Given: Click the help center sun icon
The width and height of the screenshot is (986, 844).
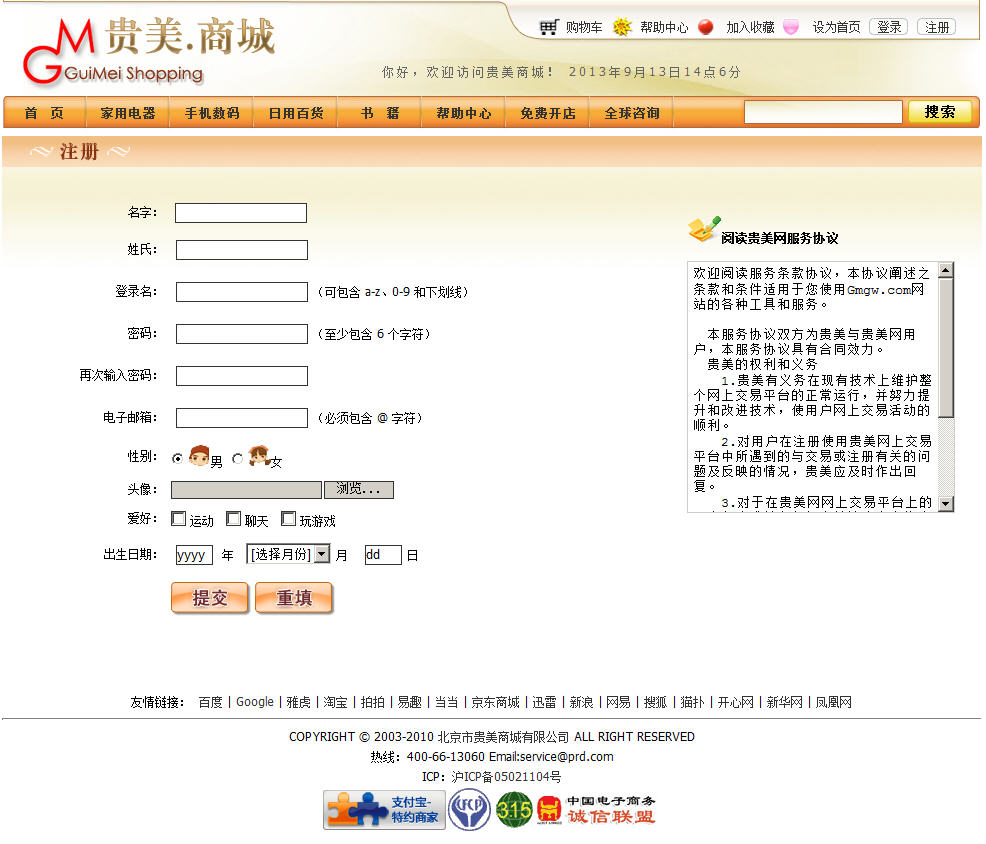Looking at the screenshot, I should pos(622,27).
